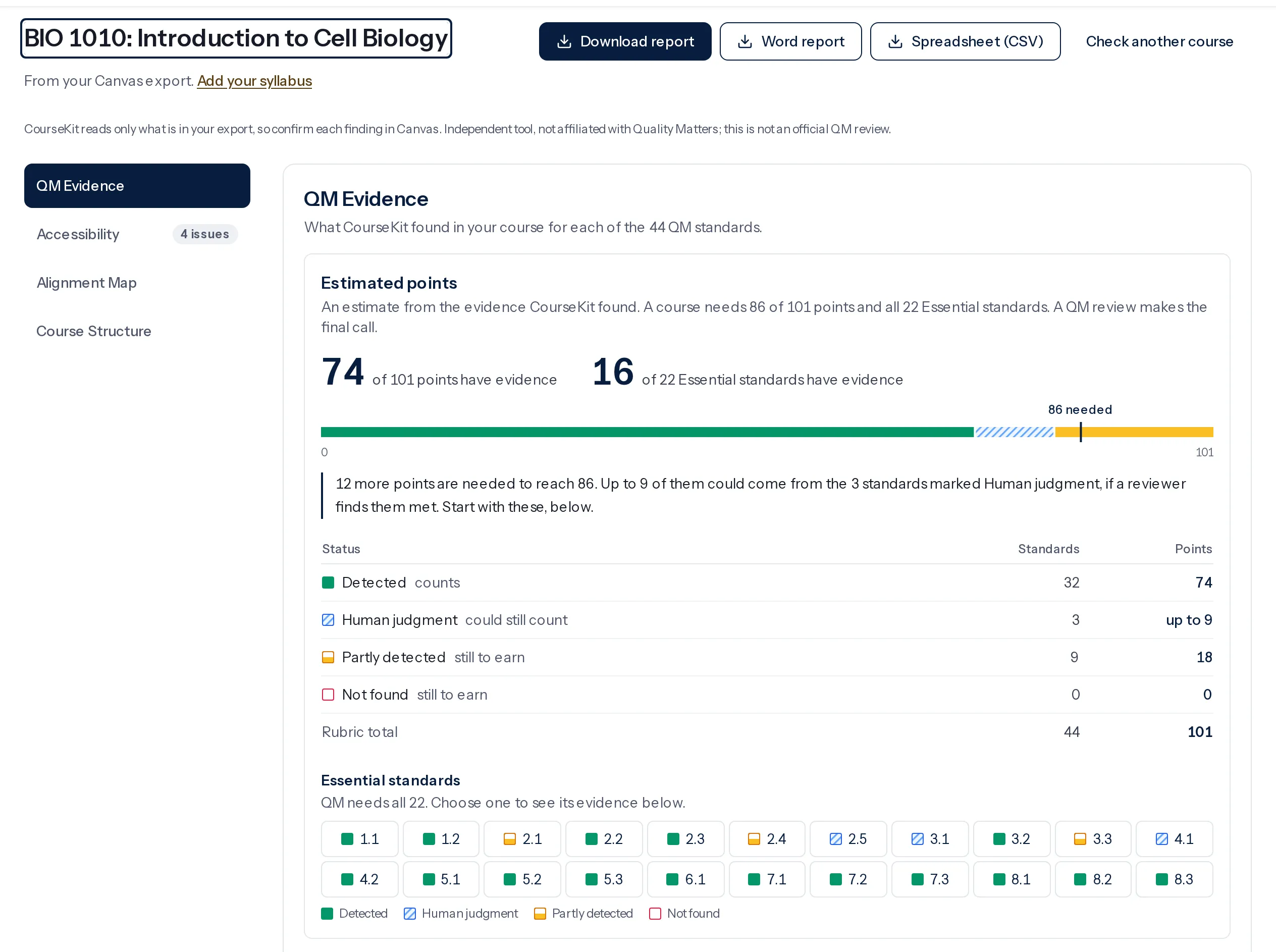Viewport: 1276px width, 952px height.
Task: Select partly detected standard 2.1
Action: [522, 839]
